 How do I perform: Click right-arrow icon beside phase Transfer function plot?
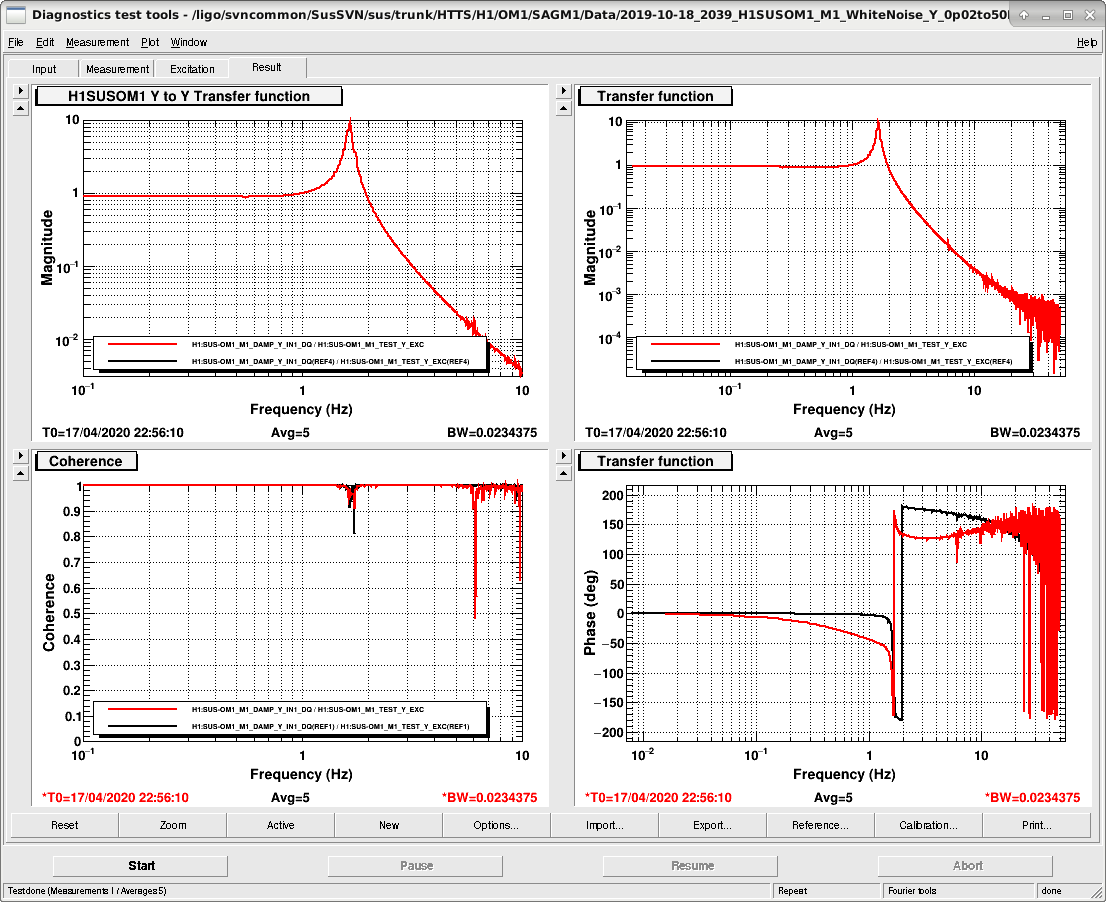[563, 456]
